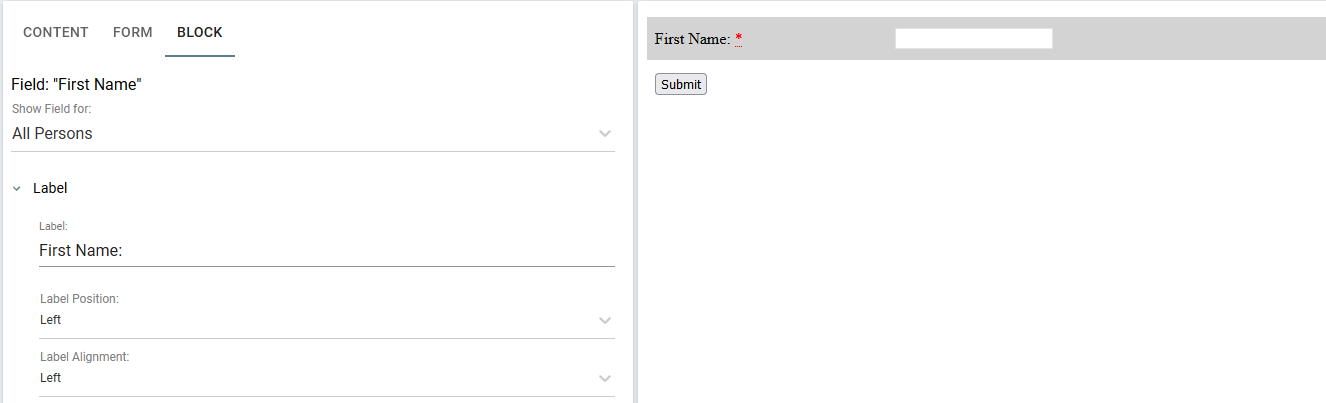Image resolution: width=1326 pixels, height=403 pixels.
Task: Collapse the Label section chevron
Action: point(17,188)
